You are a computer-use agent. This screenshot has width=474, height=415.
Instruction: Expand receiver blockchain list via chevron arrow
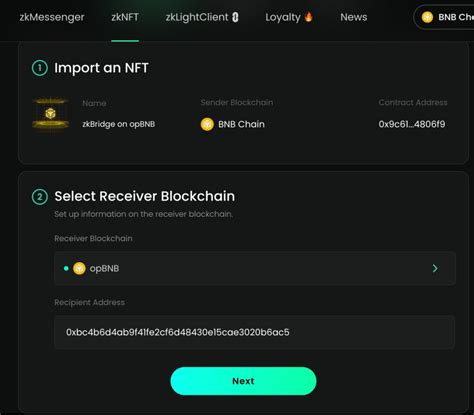click(x=435, y=268)
